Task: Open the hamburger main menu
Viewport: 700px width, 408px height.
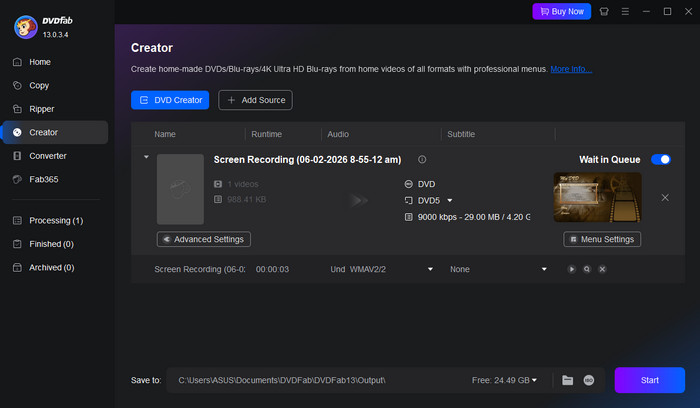Action: pos(625,12)
